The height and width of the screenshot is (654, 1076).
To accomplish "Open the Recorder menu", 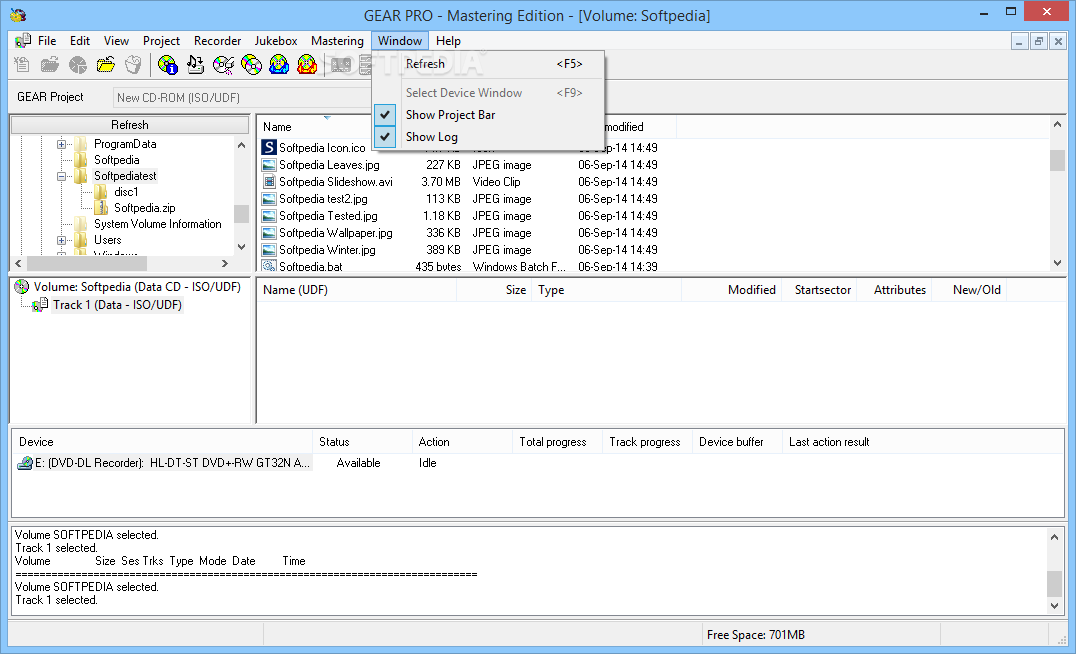I will point(218,40).
